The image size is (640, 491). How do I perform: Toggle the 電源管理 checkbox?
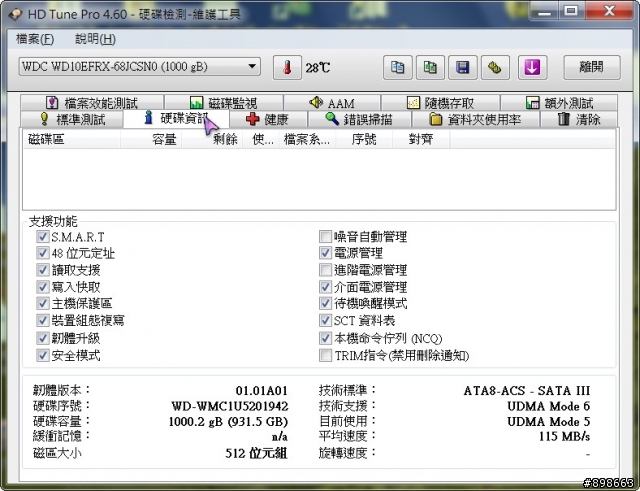coord(325,253)
